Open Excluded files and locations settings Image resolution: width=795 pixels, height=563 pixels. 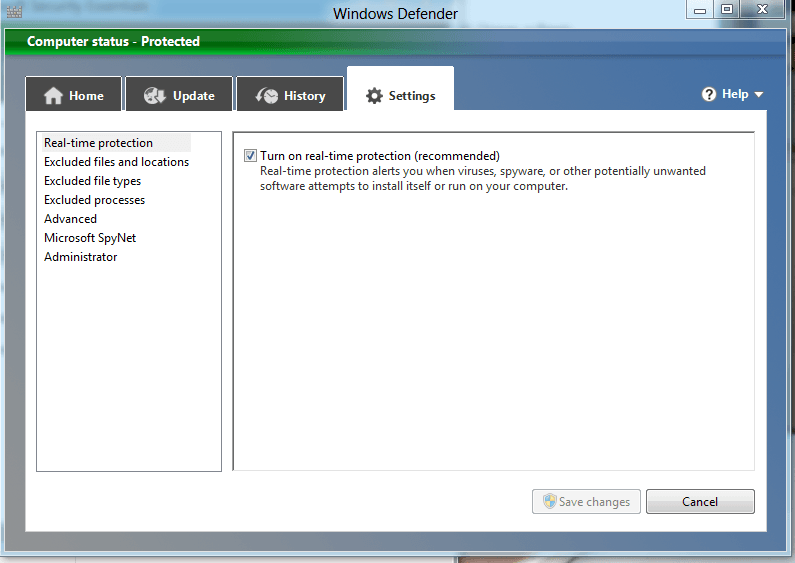[116, 162]
